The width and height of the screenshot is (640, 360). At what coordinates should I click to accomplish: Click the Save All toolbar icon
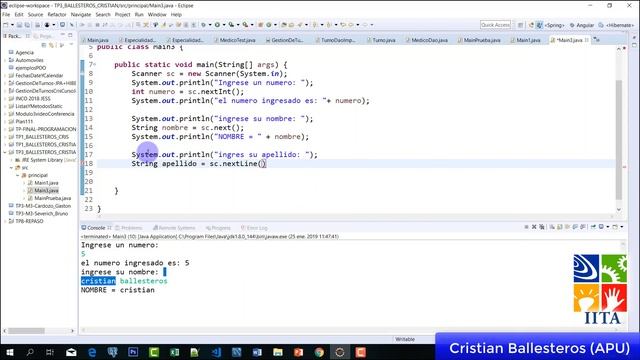(x=27, y=25)
